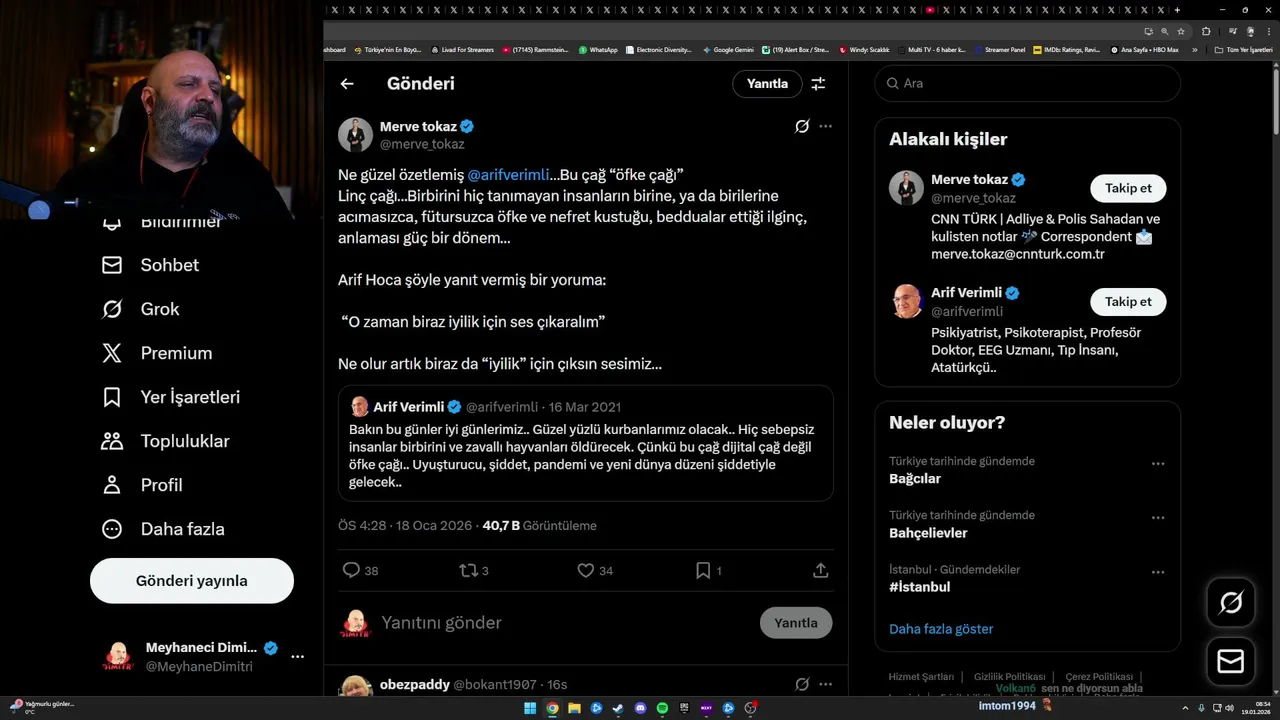Open the Ana Sayfa HBO Max bookmark
The width and height of the screenshot is (1280, 720).
pyautogui.click(x=1145, y=49)
